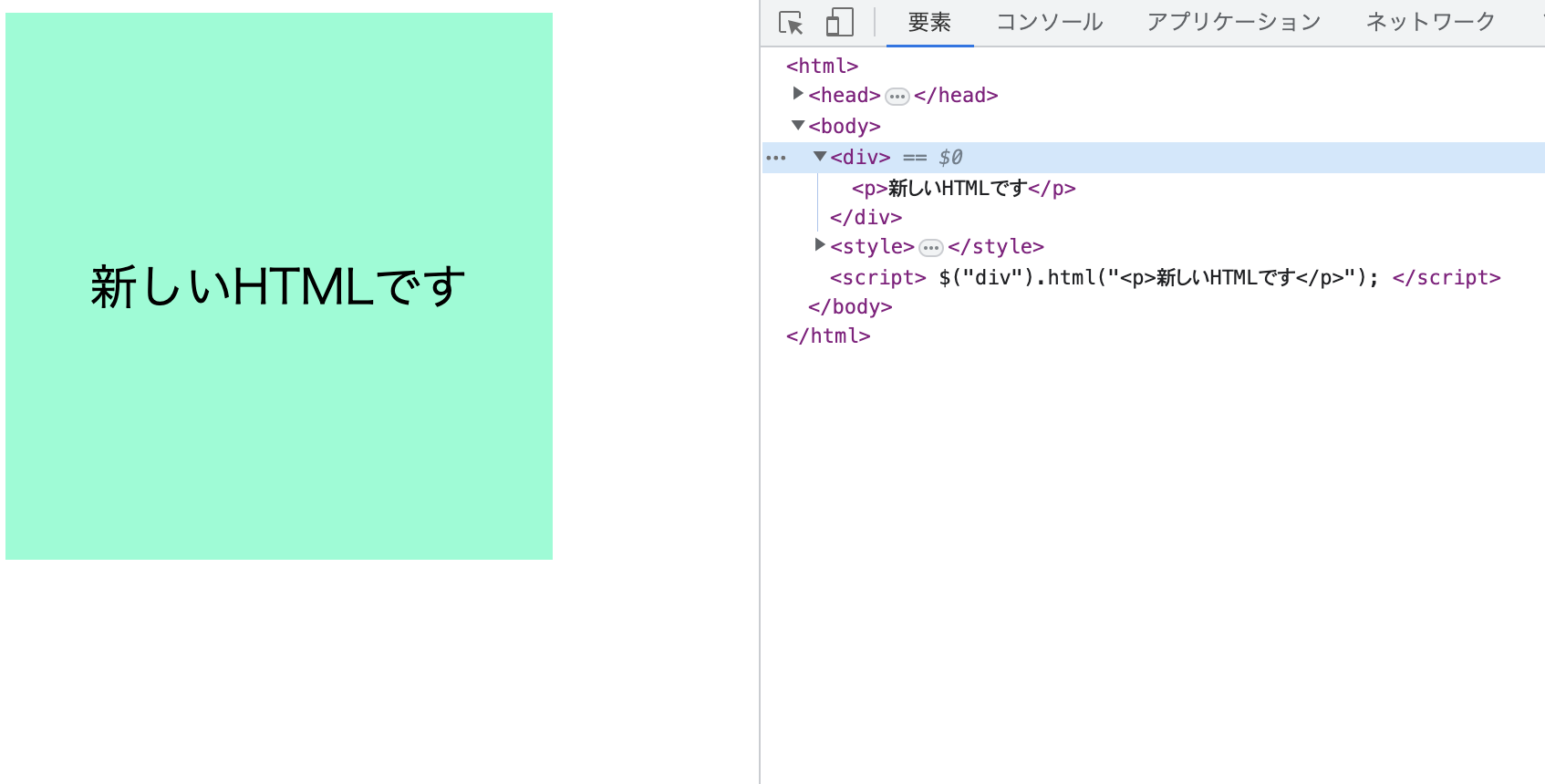The image size is (1545, 784).
Task: Click the $0 marker on the div row
Action: point(950,157)
